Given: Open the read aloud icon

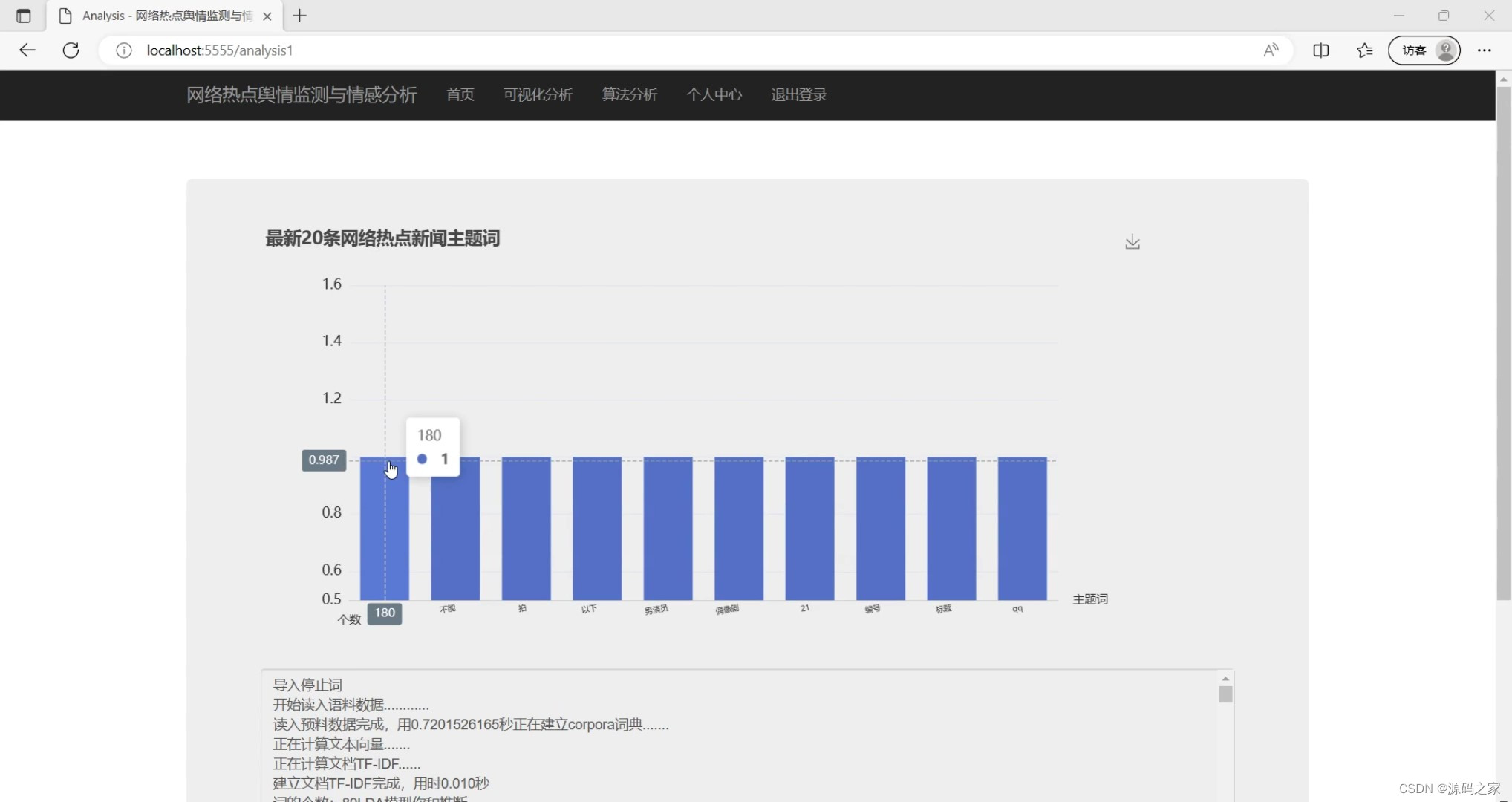Looking at the screenshot, I should coord(1271,50).
